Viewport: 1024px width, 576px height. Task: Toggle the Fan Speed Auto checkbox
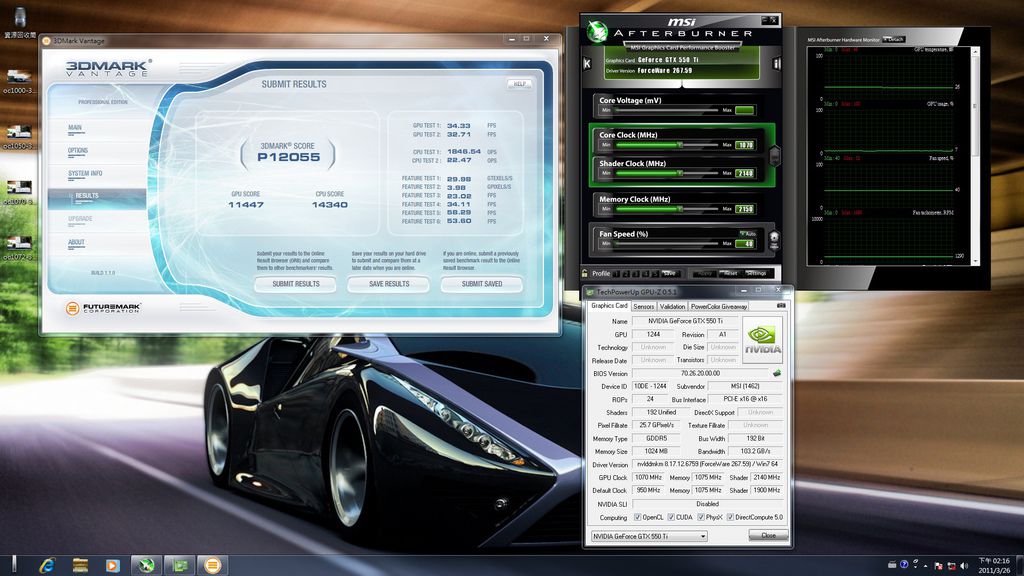[743, 233]
